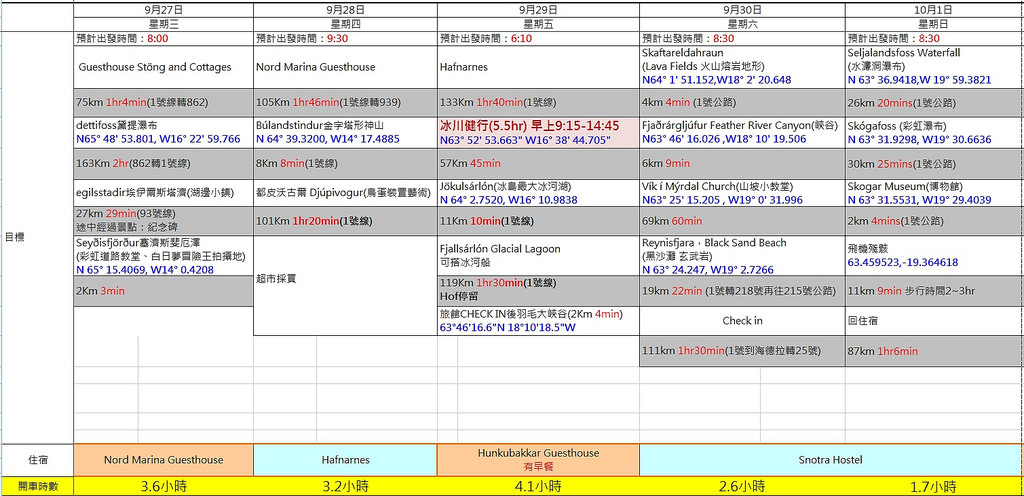
Task: Click the 105Km 1hr46min drive cell
Action: [x=345, y=102]
